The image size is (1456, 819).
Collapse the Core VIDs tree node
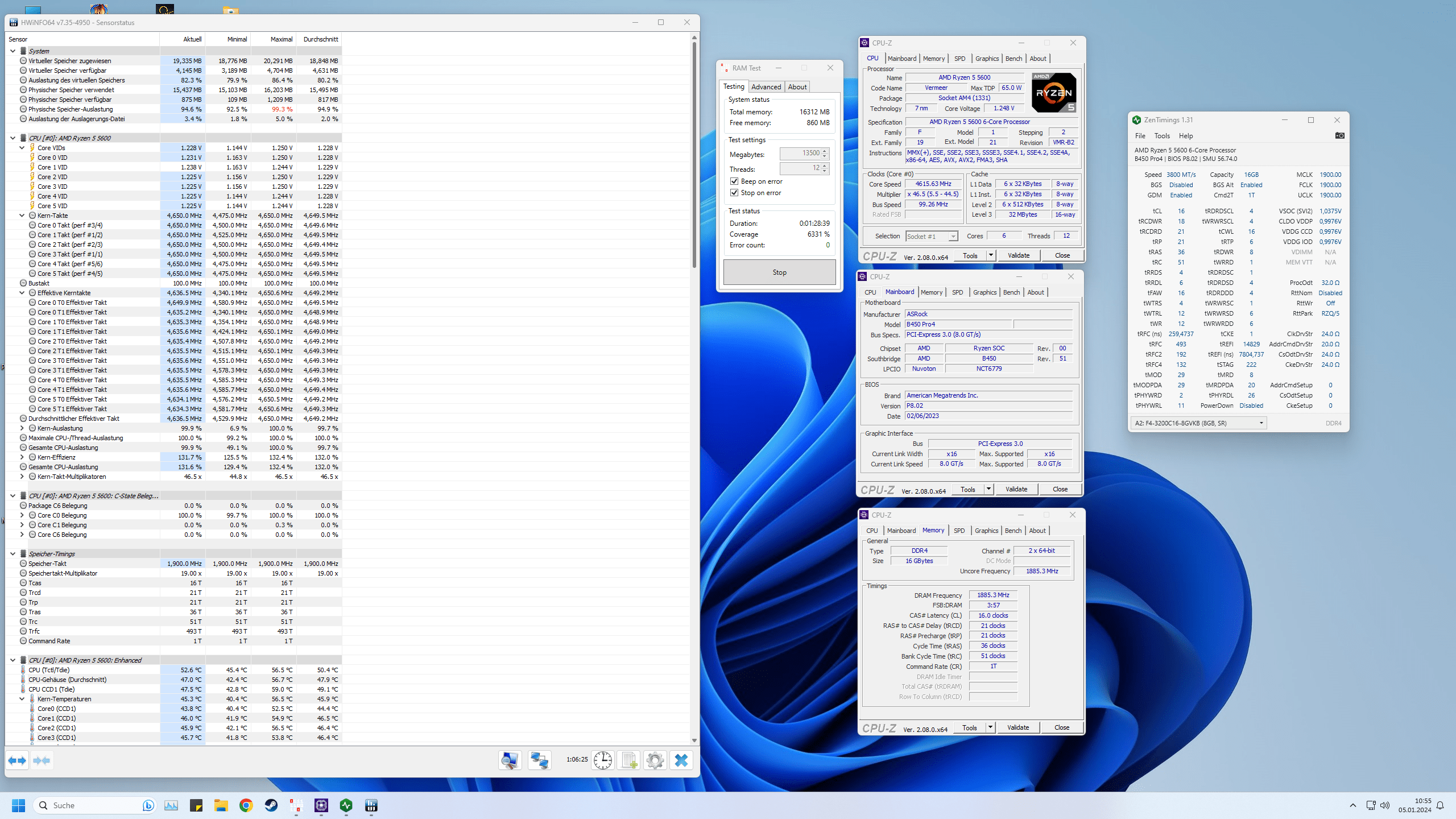pyautogui.click(x=22, y=148)
